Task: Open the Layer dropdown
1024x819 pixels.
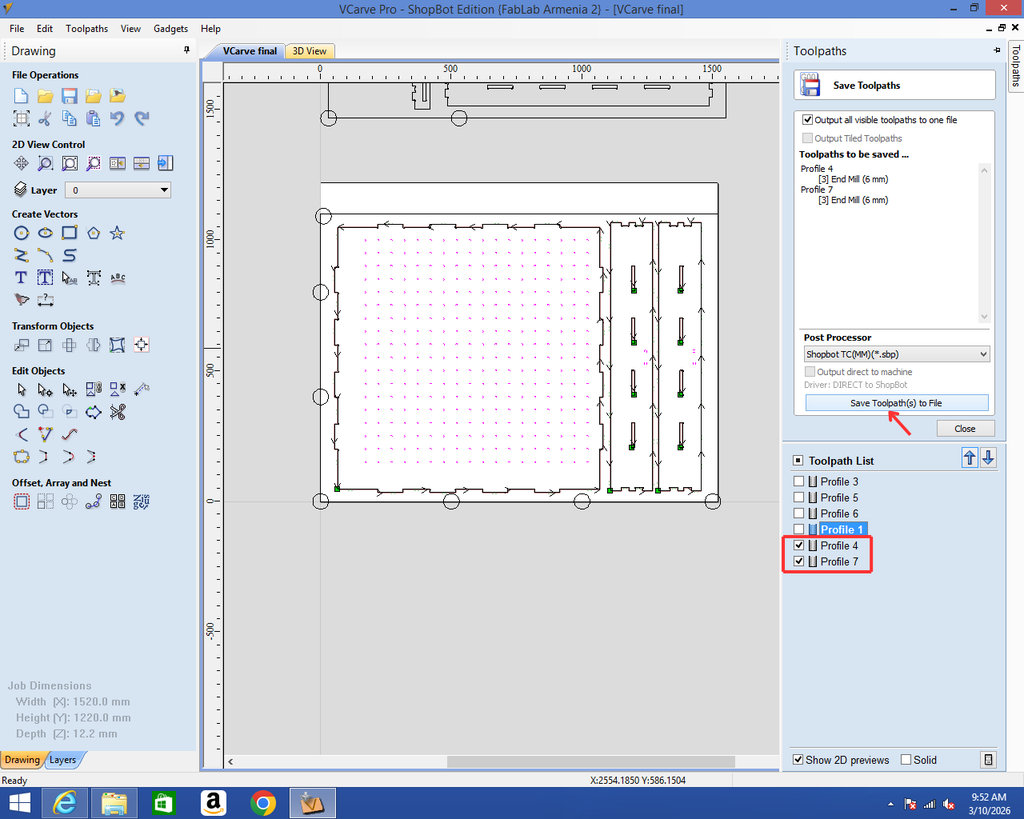Action: (118, 190)
